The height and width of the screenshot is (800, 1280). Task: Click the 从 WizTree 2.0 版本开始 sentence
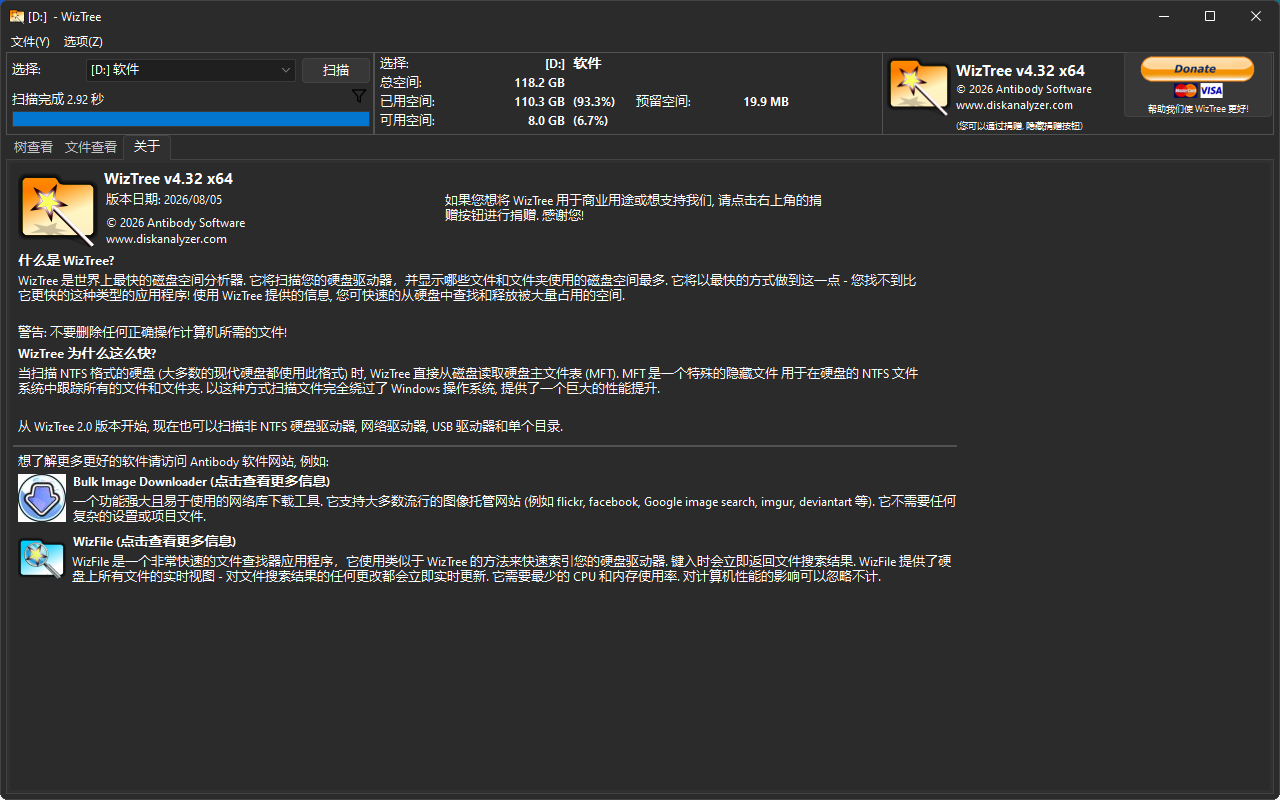(290, 426)
